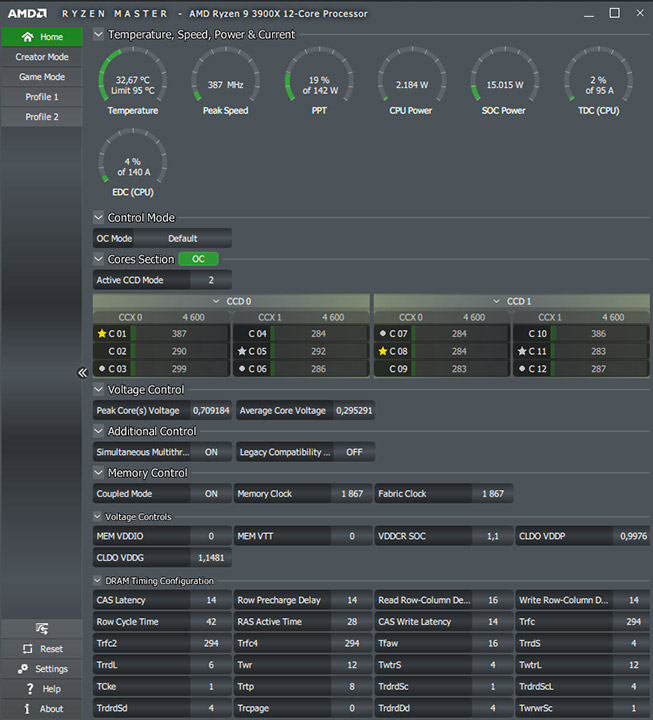Click the About info icon
This screenshot has width=653, height=720.
click(27, 709)
